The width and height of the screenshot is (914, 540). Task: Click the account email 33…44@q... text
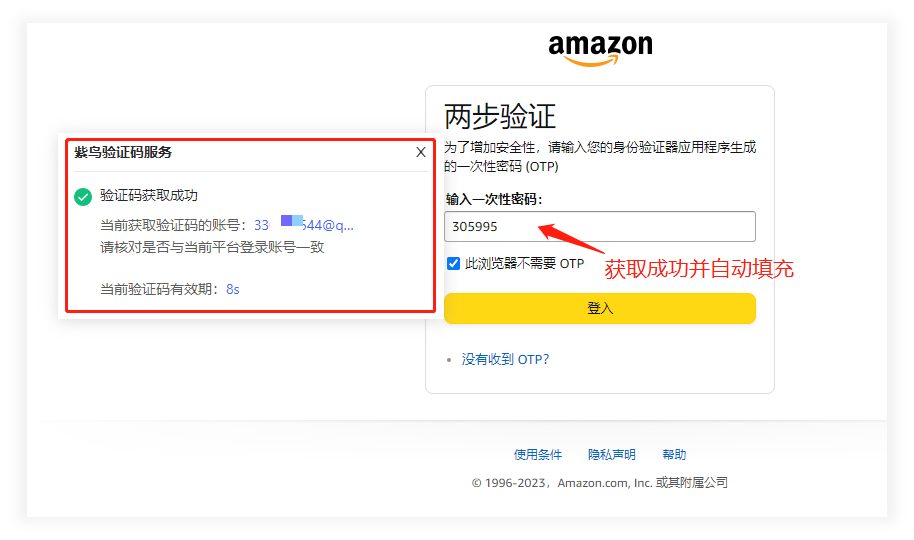pos(304,225)
